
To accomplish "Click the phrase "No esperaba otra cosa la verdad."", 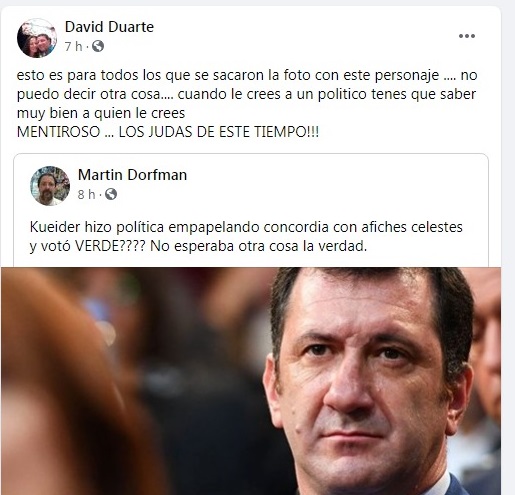I will 258,246.
